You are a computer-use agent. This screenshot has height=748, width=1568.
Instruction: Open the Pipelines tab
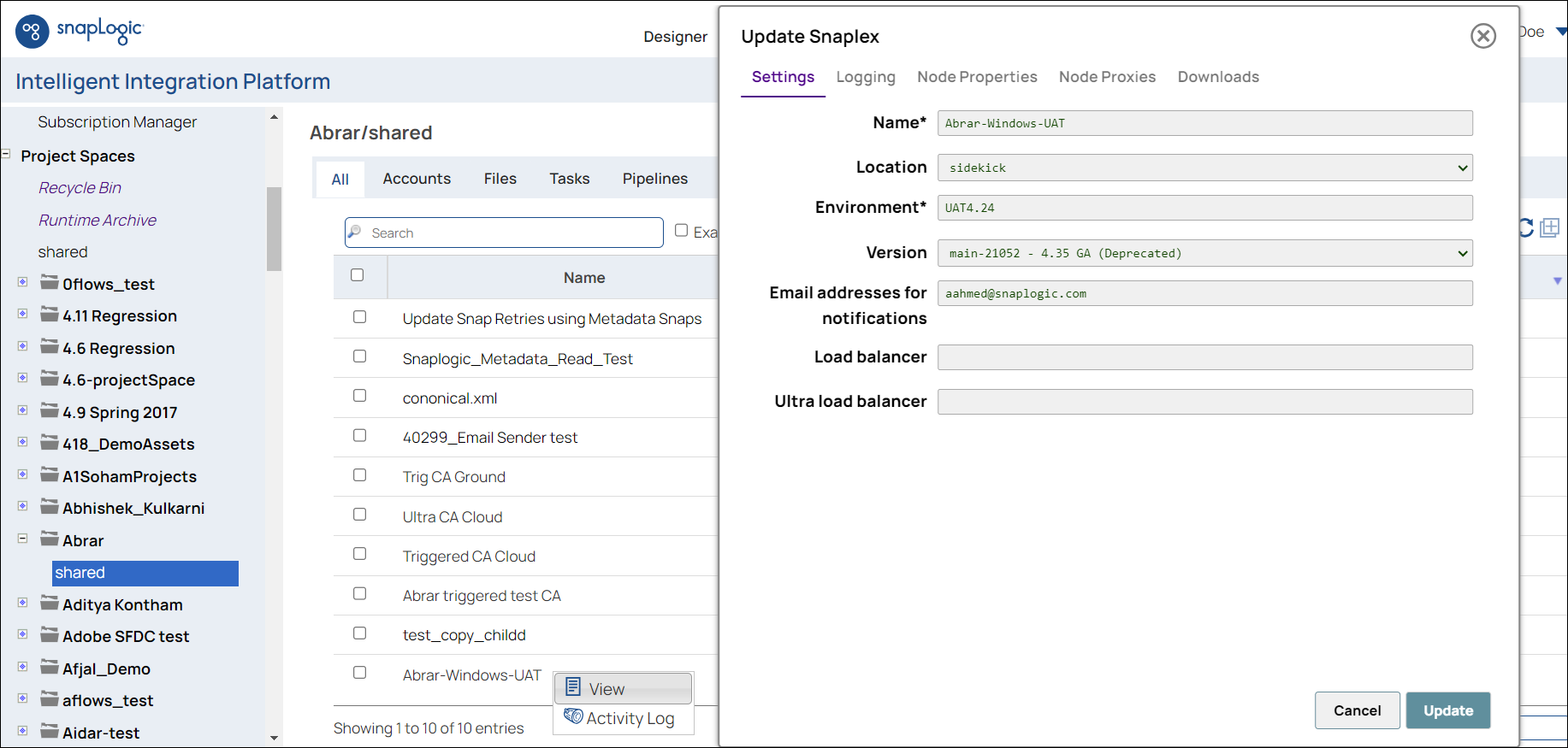point(654,179)
